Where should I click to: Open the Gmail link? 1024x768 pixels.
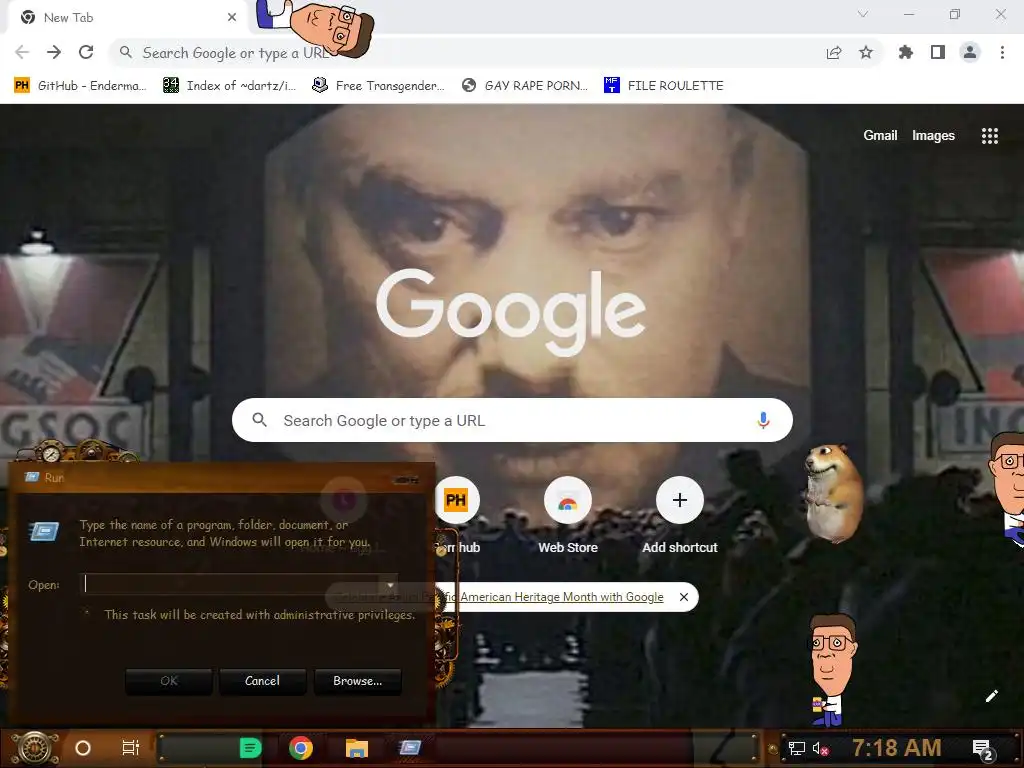[880, 136]
